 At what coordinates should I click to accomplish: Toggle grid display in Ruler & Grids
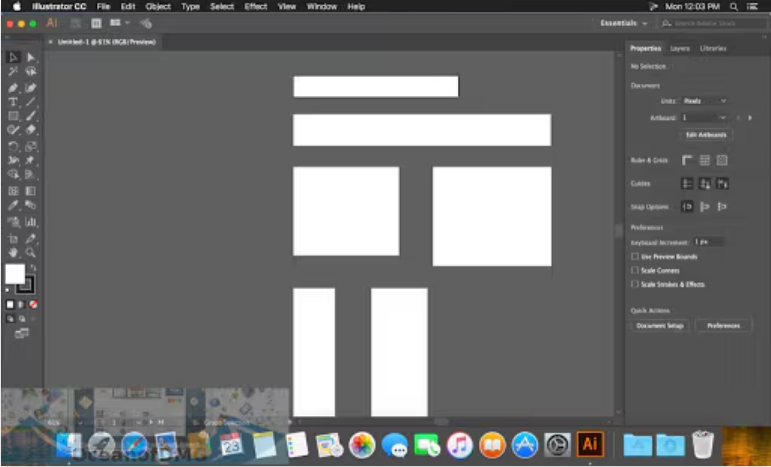[x=705, y=160]
